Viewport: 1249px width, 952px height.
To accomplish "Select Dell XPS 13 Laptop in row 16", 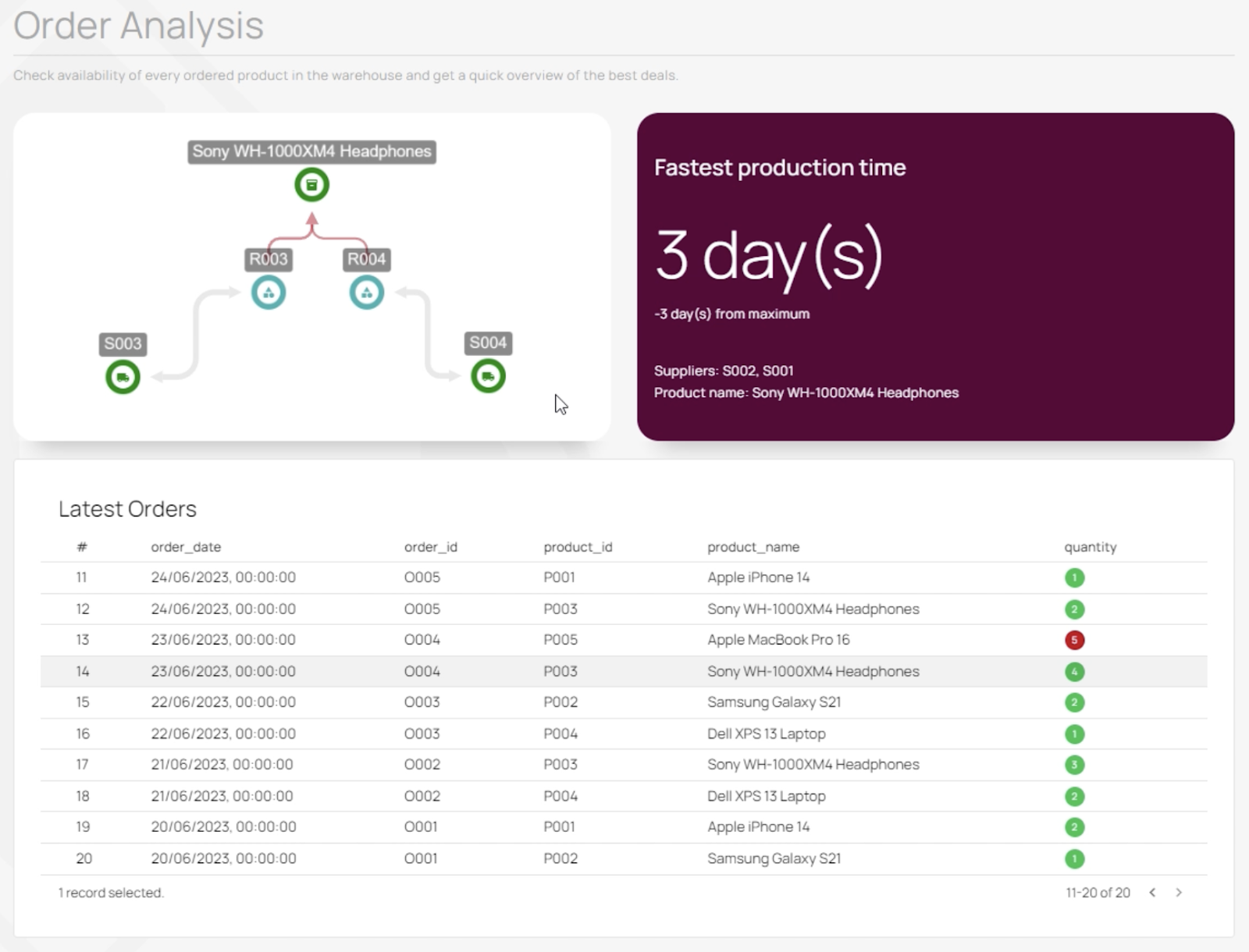I will coord(766,734).
